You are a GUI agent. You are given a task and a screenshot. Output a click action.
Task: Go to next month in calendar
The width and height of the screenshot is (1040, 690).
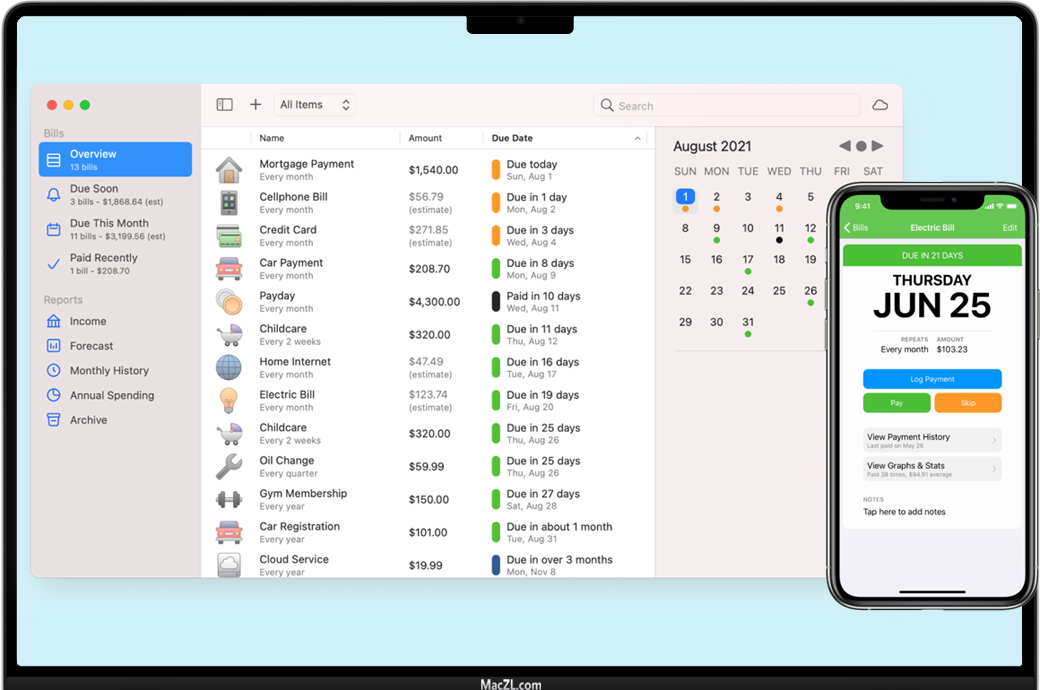(878, 146)
